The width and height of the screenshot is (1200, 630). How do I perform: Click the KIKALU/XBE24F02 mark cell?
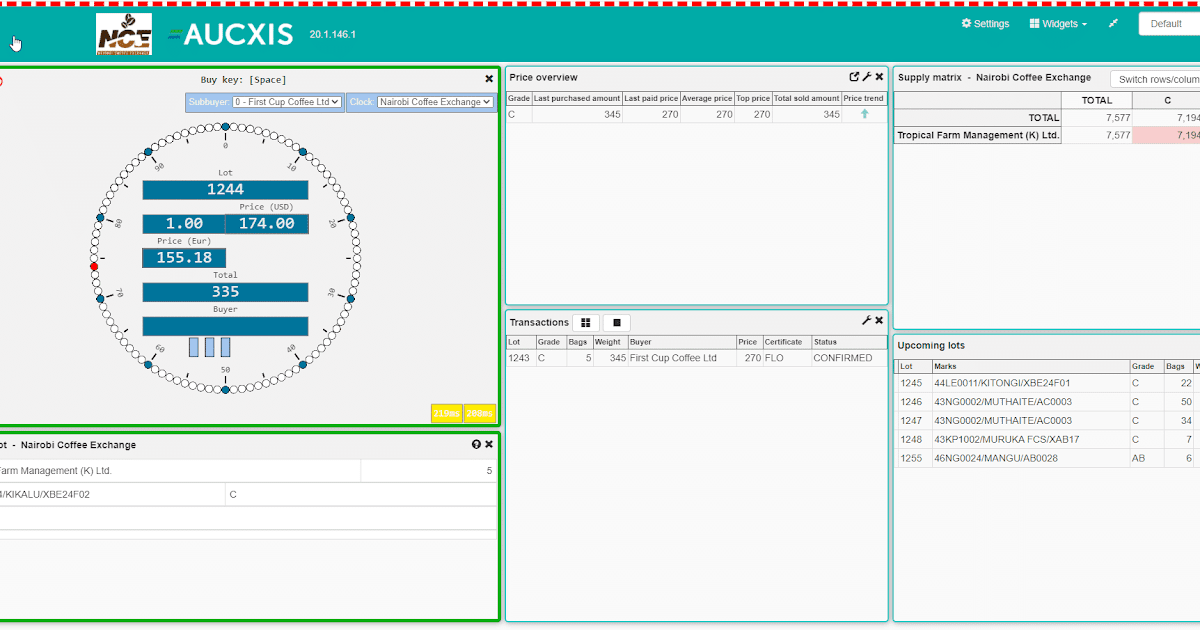point(112,494)
